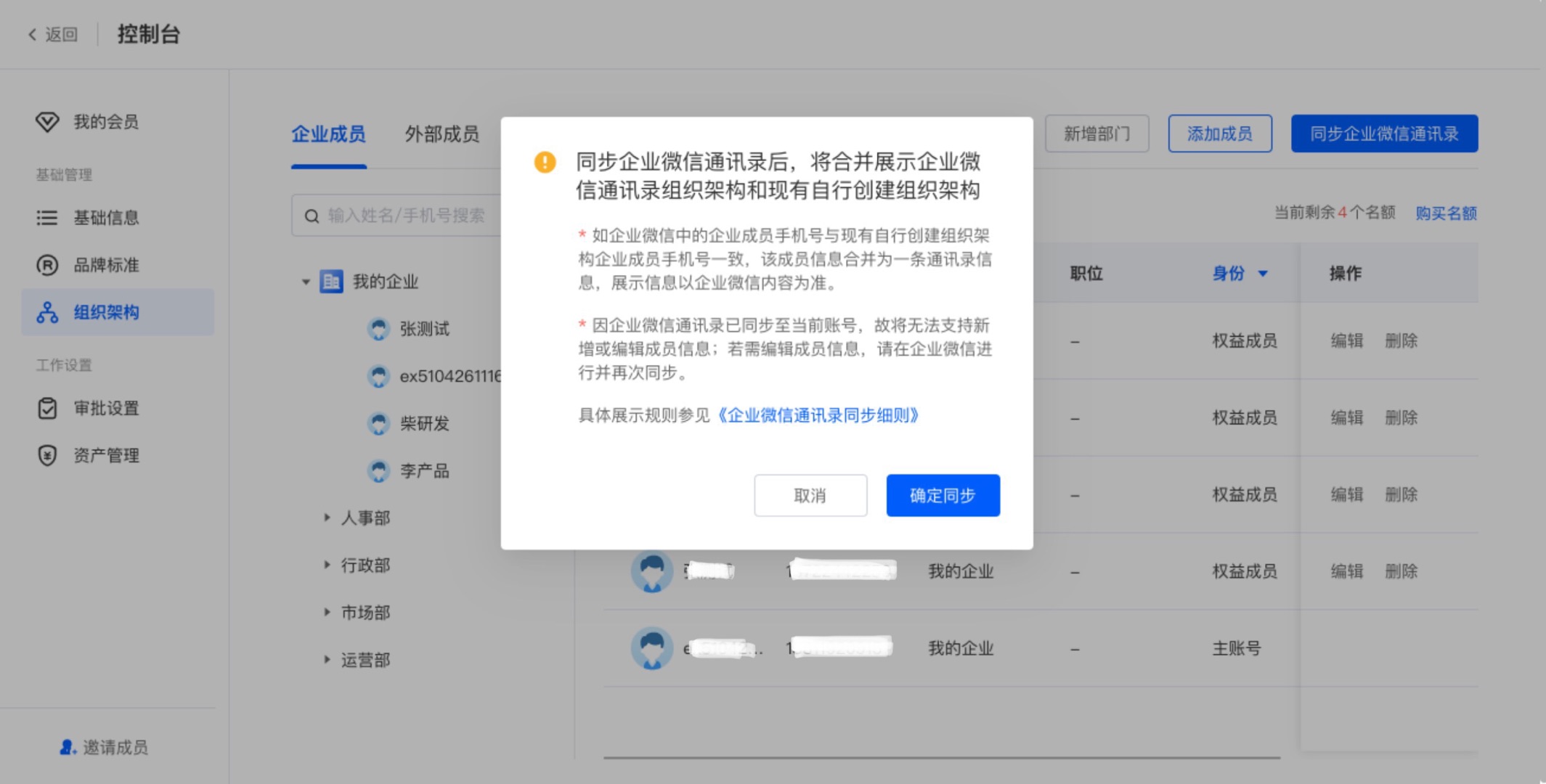Switch to the 企业成员 tab
Image resolution: width=1546 pixels, height=784 pixels.
[328, 134]
